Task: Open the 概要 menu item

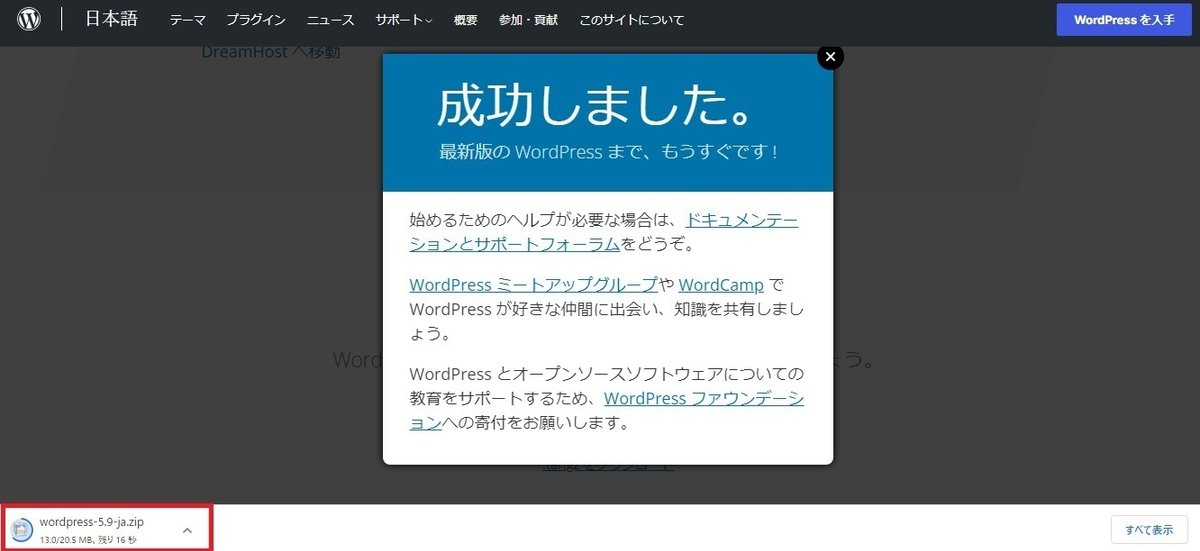Action: click(465, 20)
